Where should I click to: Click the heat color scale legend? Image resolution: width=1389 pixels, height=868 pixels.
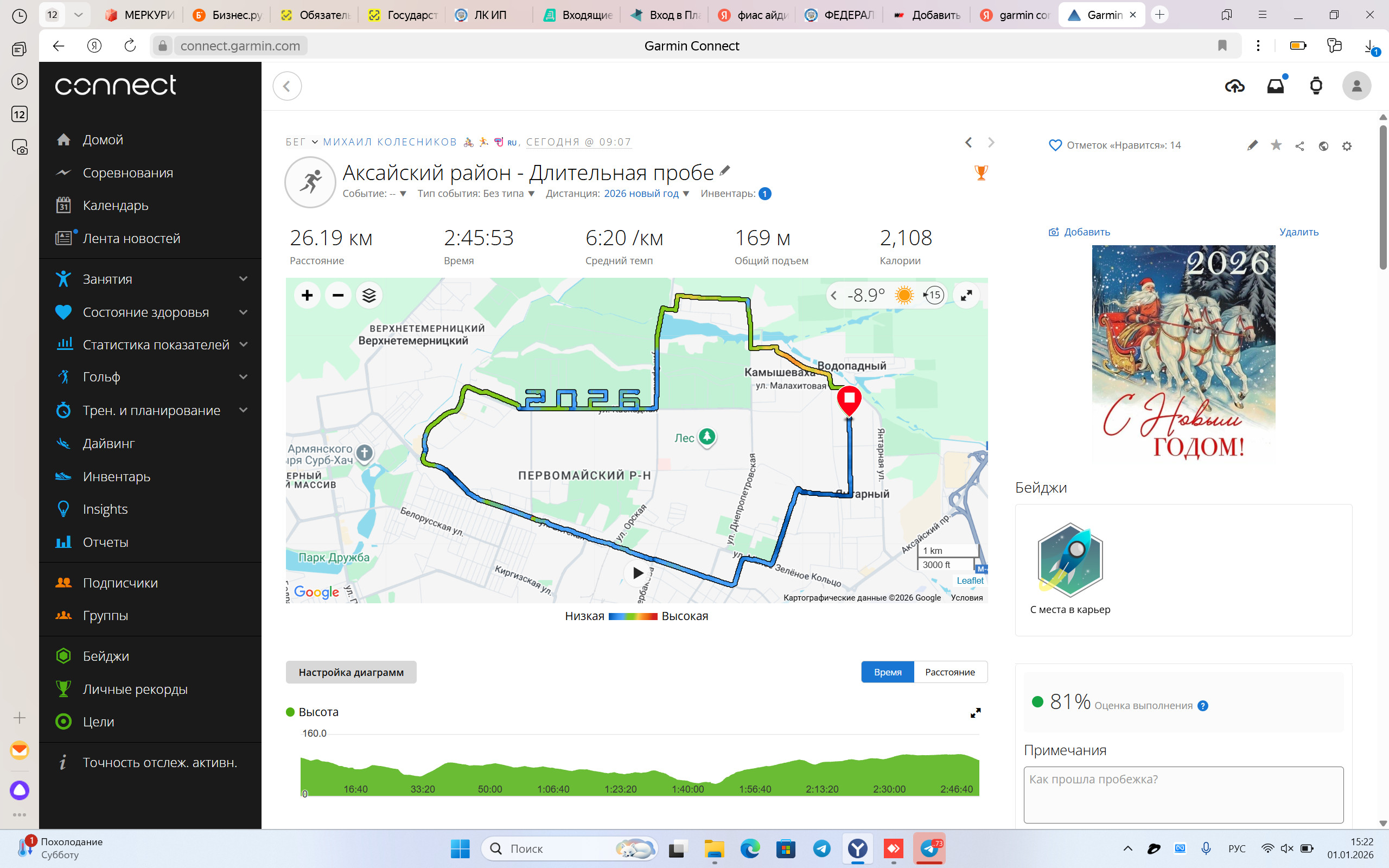point(633,617)
